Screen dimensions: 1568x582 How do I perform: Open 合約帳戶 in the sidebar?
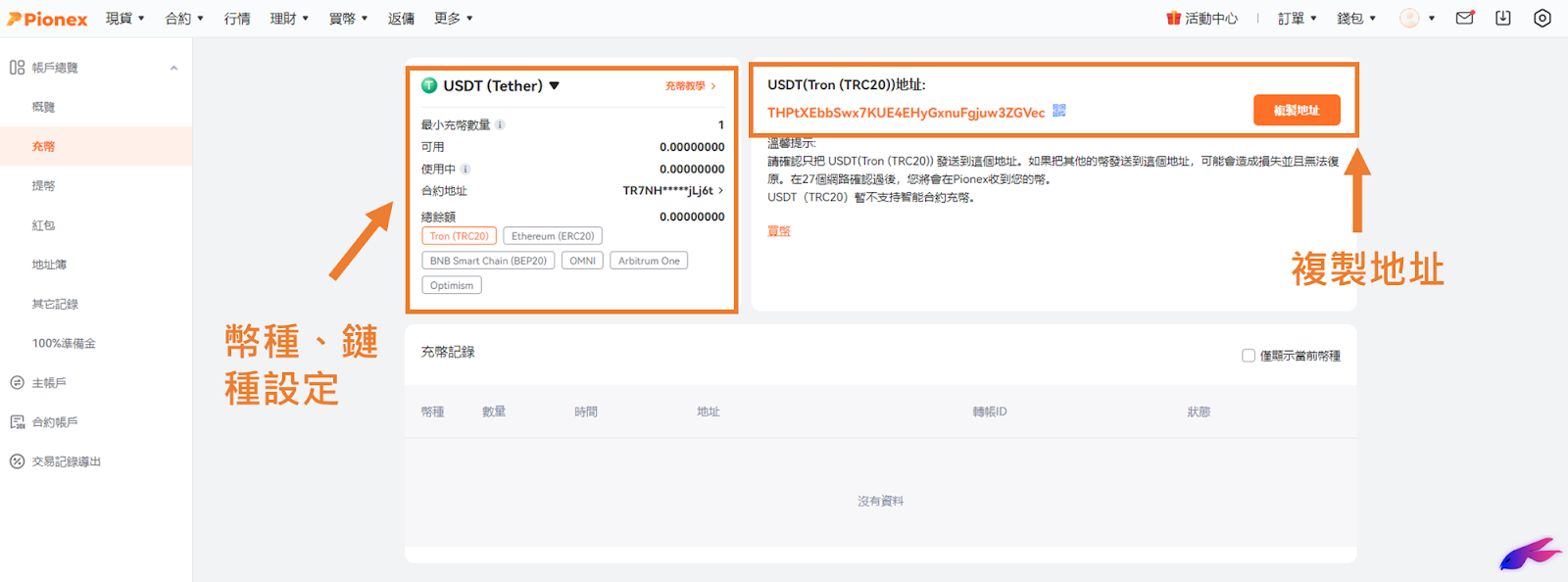(x=55, y=422)
